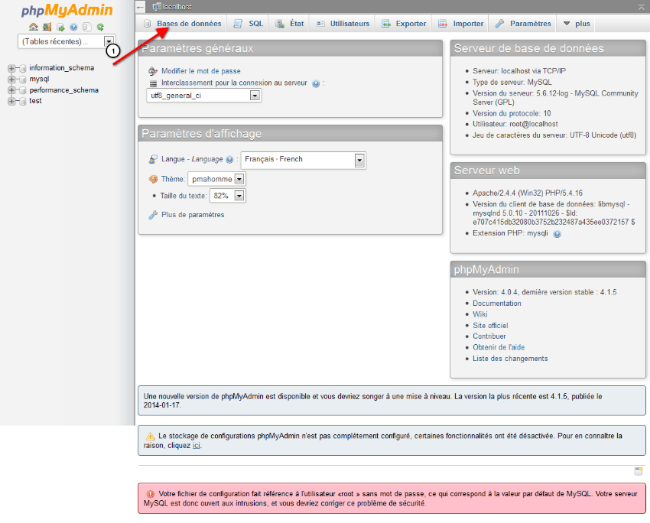650x523 pixels.
Task: Click the text Apache/2.4.4 (Win32) PHP/5.4.16
Action: pos(527,193)
